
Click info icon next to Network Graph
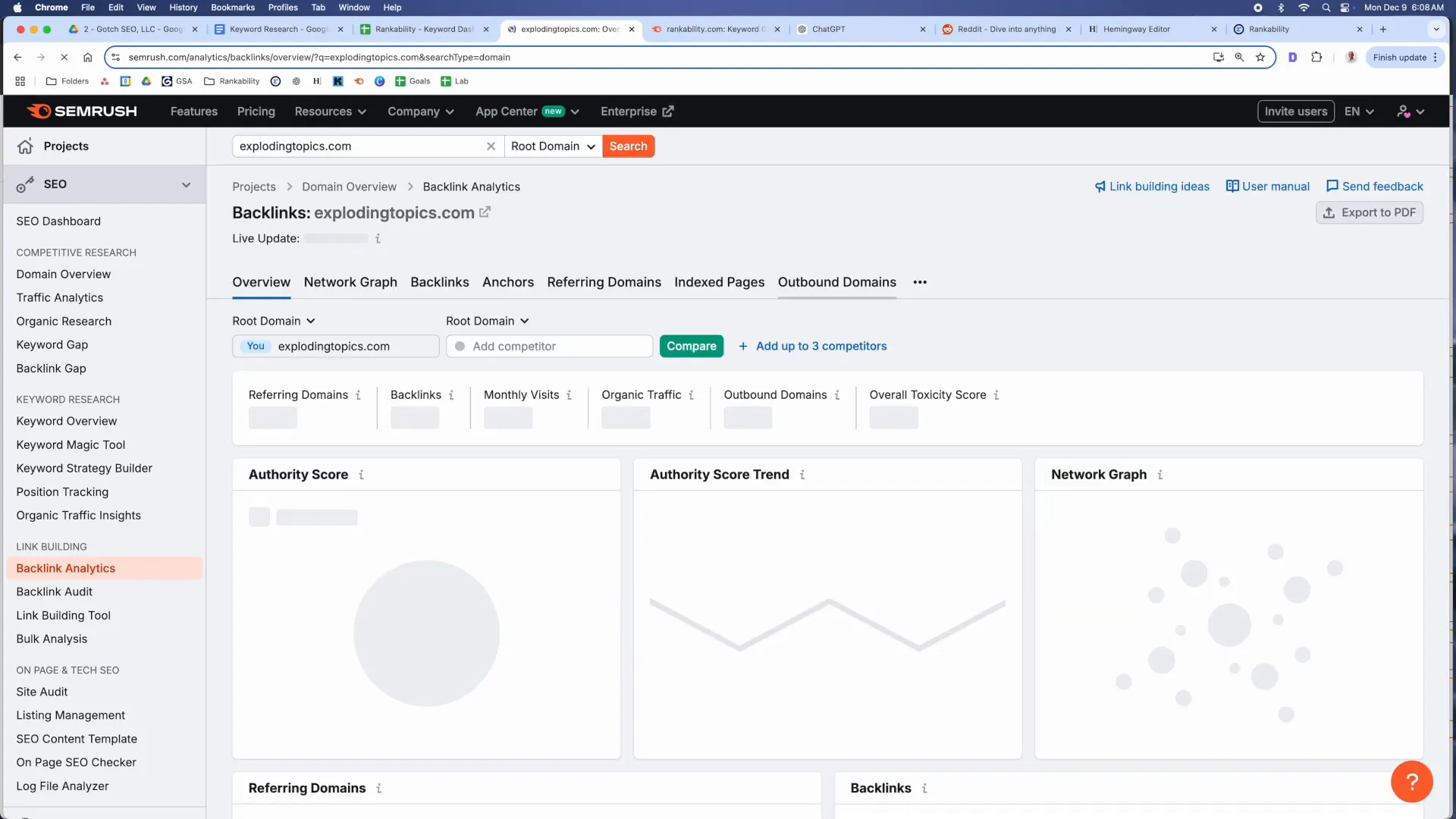(1160, 475)
